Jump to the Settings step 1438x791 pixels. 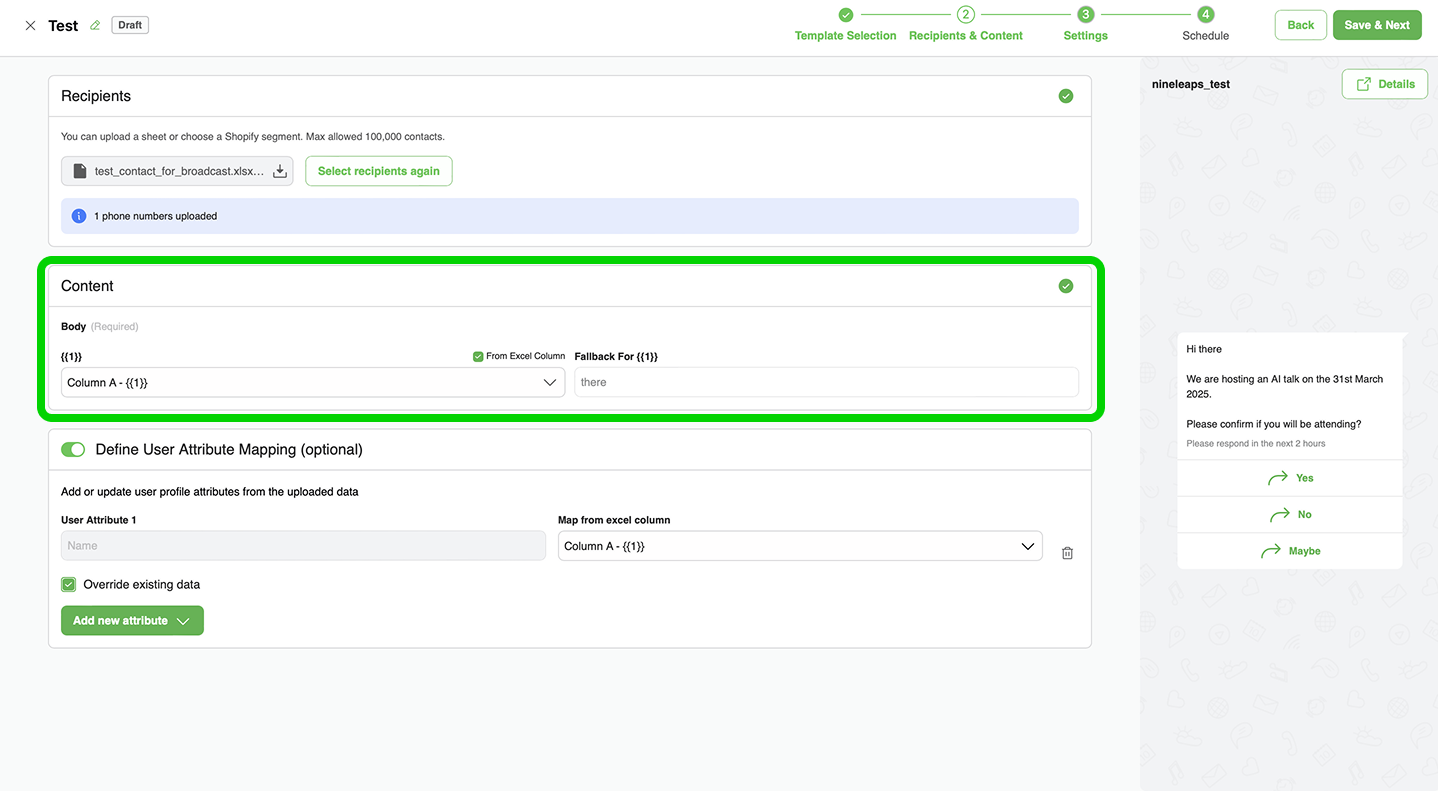point(1085,25)
